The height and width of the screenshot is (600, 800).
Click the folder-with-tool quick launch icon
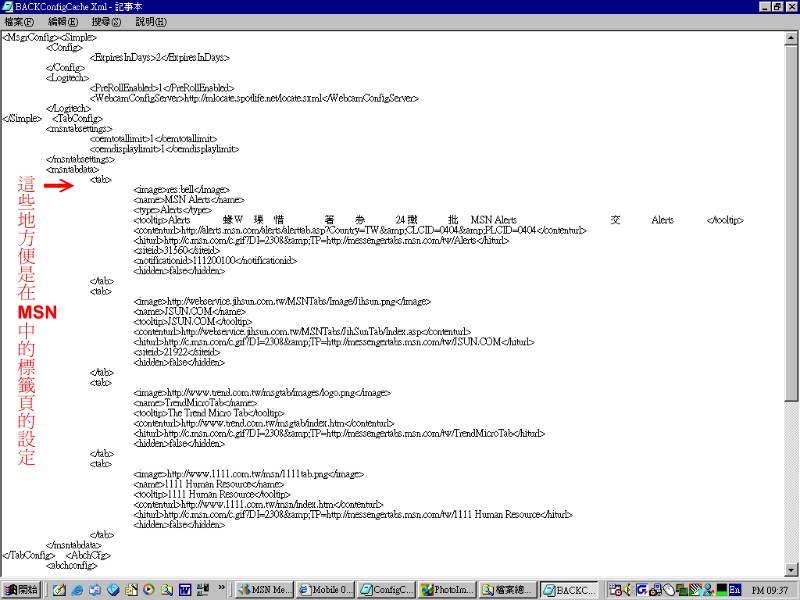pyautogui.click(x=131, y=590)
